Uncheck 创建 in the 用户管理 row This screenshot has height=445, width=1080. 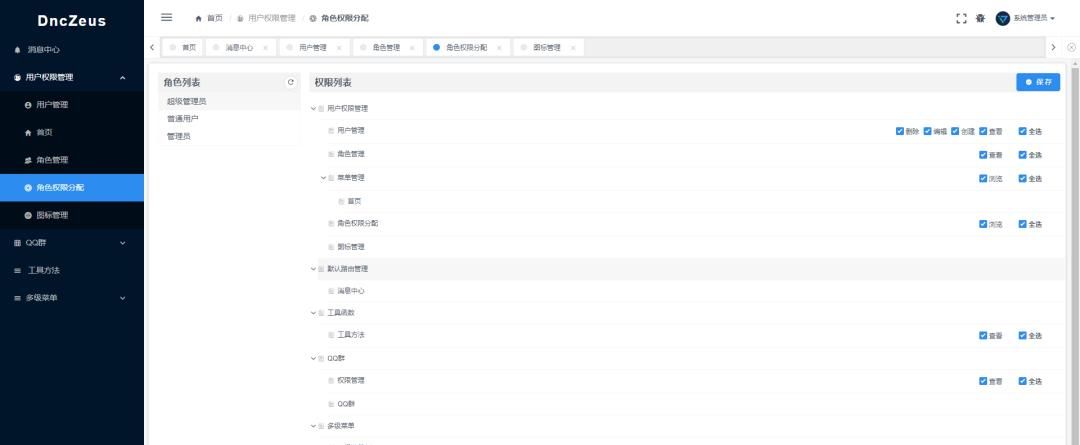point(955,131)
